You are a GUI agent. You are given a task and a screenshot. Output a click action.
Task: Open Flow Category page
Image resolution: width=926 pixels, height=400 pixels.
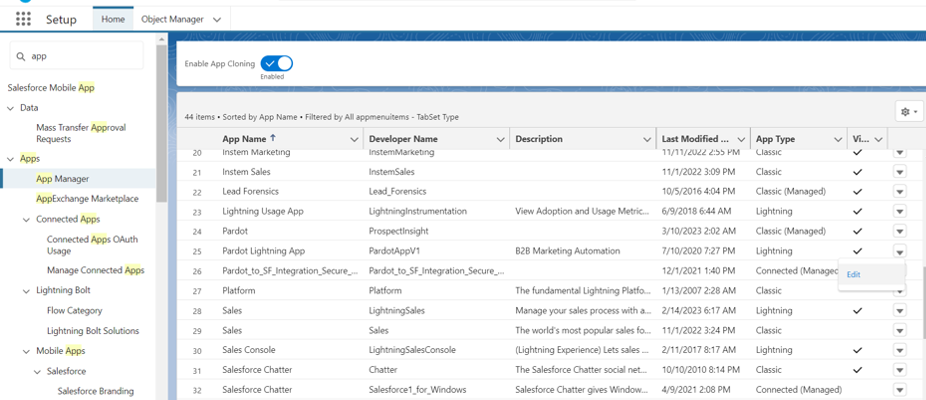(x=74, y=311)
